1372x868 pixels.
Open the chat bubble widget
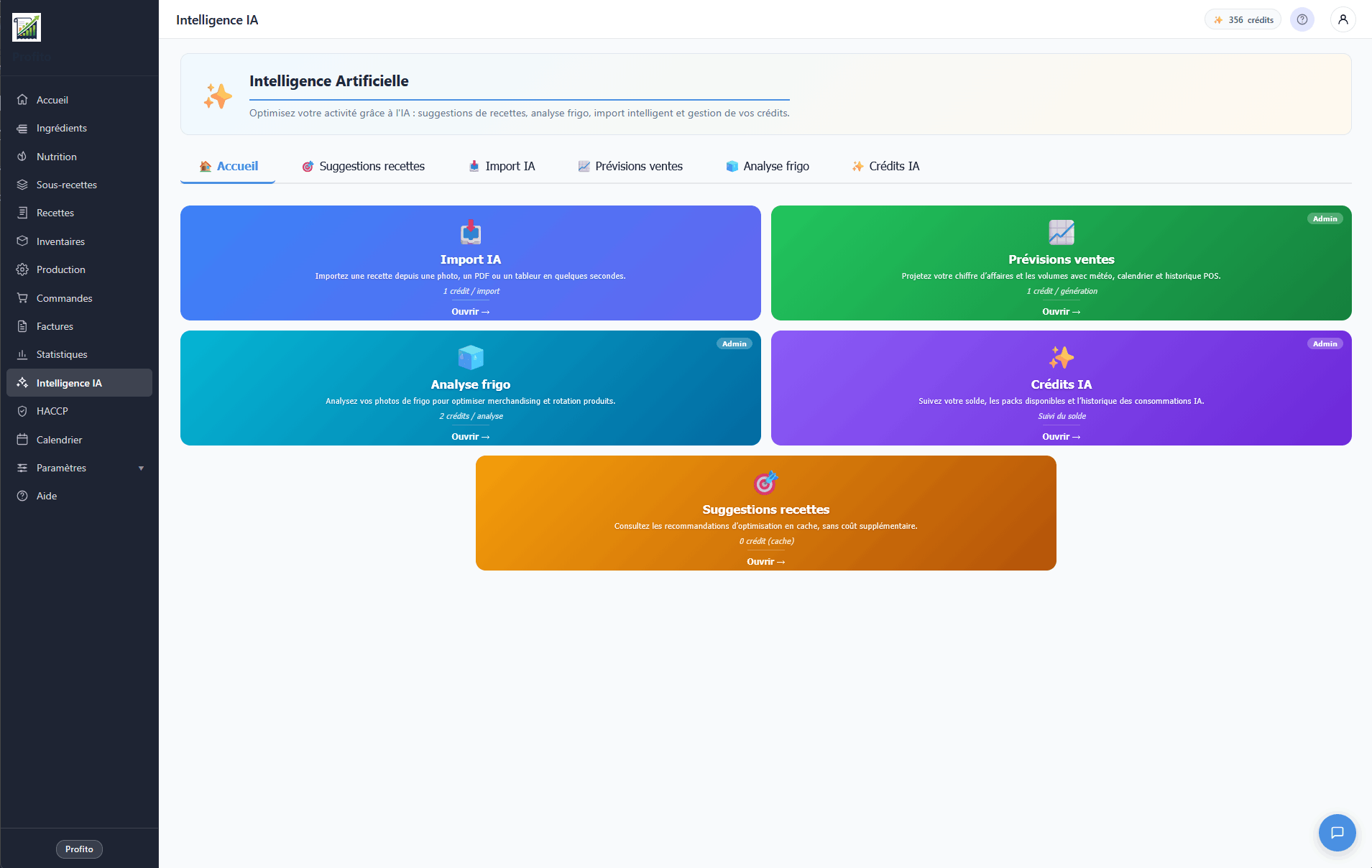[1337, 832]
